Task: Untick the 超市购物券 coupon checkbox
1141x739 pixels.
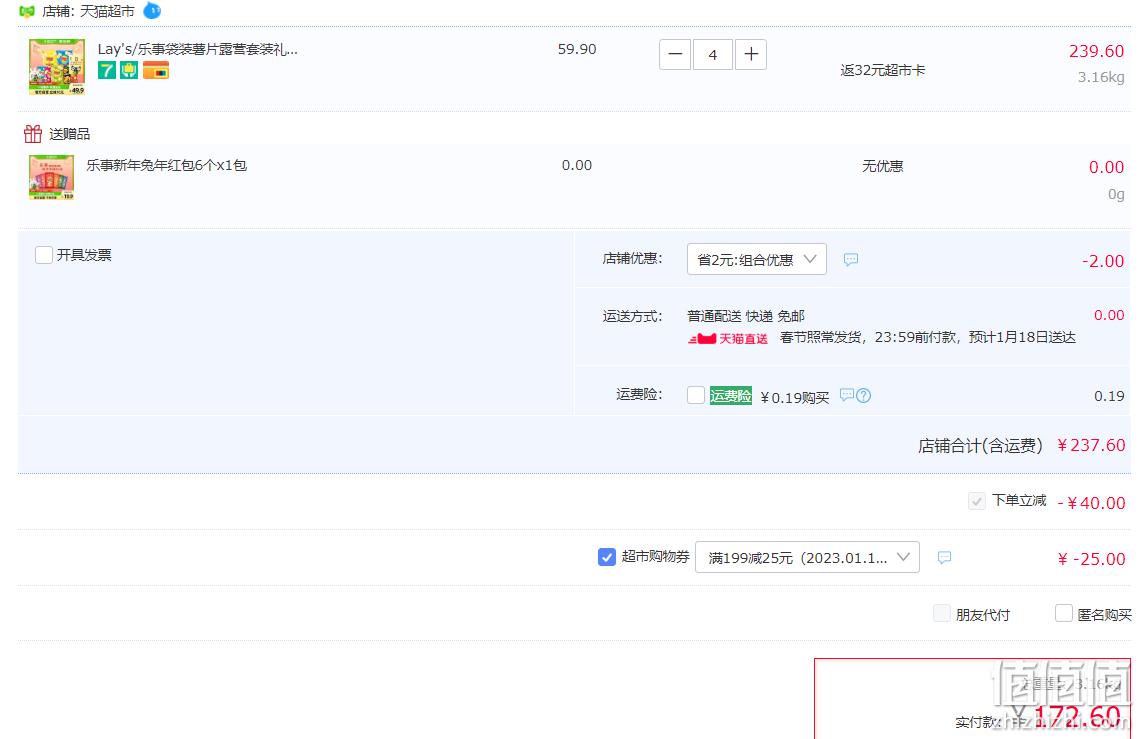Action: pyautogui.click(x=607, y=557)
